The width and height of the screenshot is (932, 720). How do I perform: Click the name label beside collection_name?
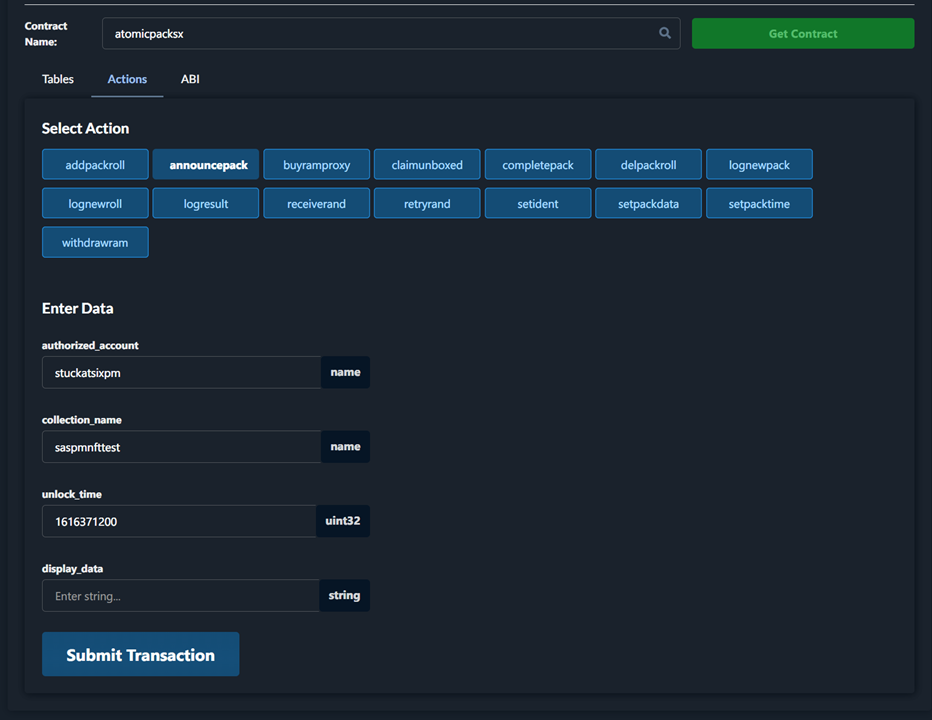[x=345, y=447]
